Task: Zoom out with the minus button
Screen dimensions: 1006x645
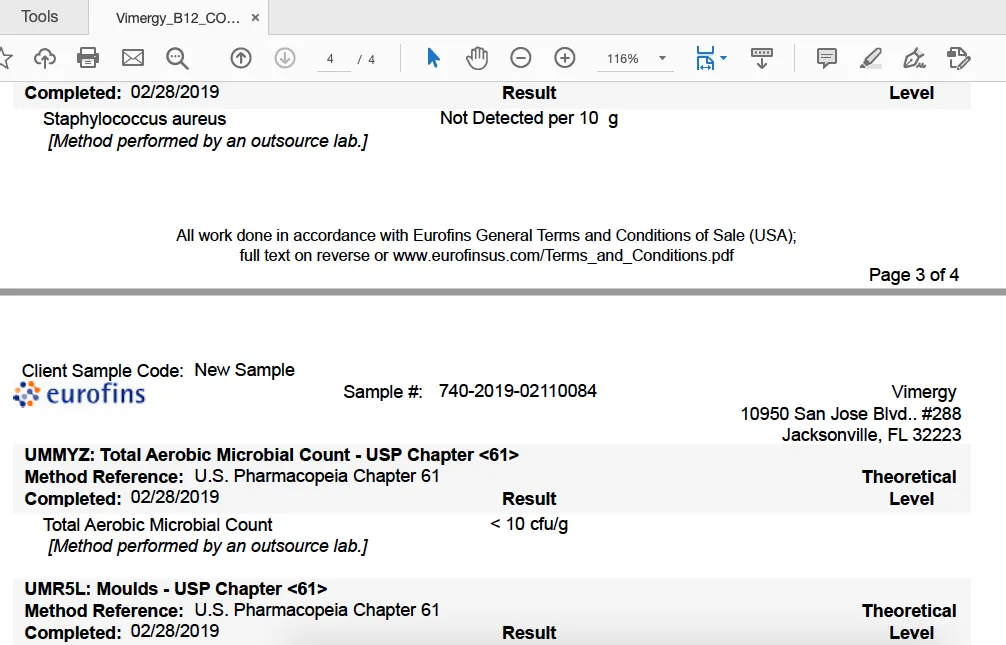Action: click(521, 58)
